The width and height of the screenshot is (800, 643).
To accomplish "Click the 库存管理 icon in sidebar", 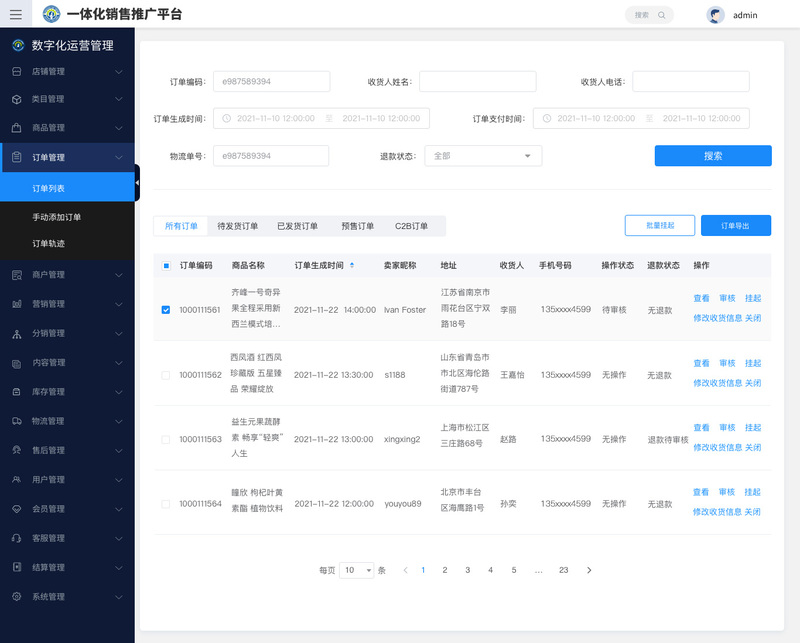I will 16,392.
